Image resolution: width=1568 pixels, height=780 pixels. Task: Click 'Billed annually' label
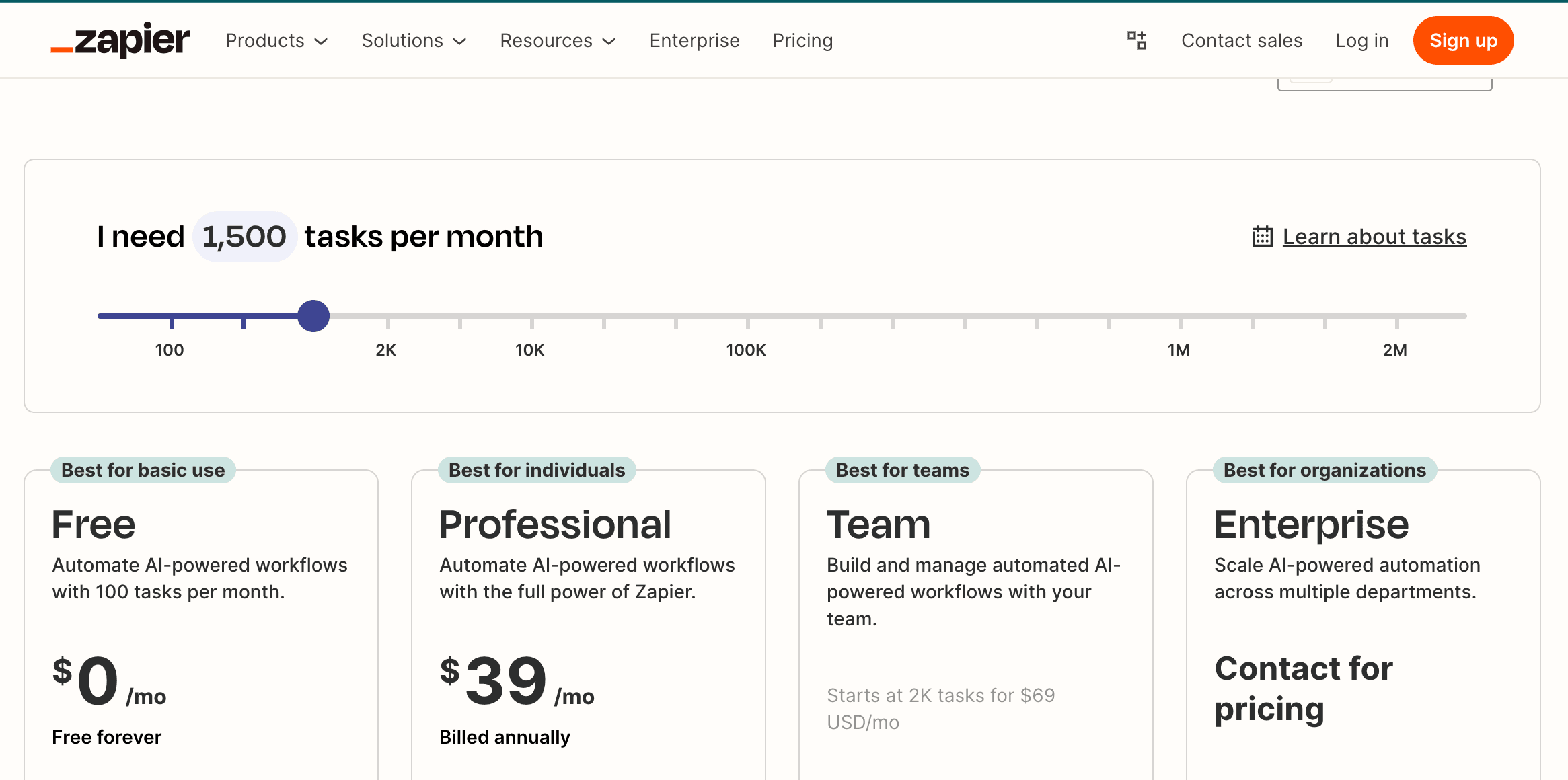point(505,738)
